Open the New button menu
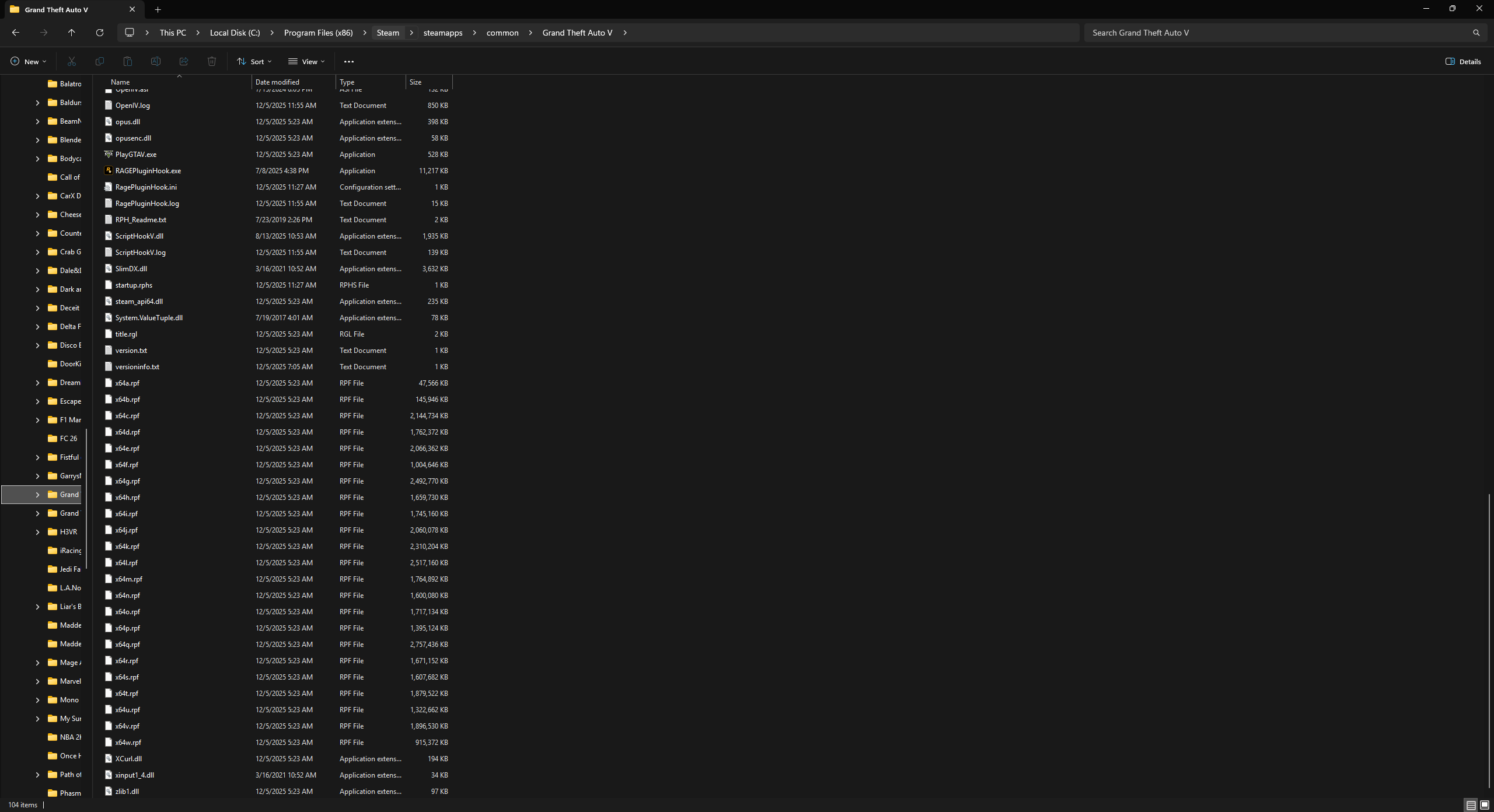This screenshot has width=1494, height=812. [28, 61]
